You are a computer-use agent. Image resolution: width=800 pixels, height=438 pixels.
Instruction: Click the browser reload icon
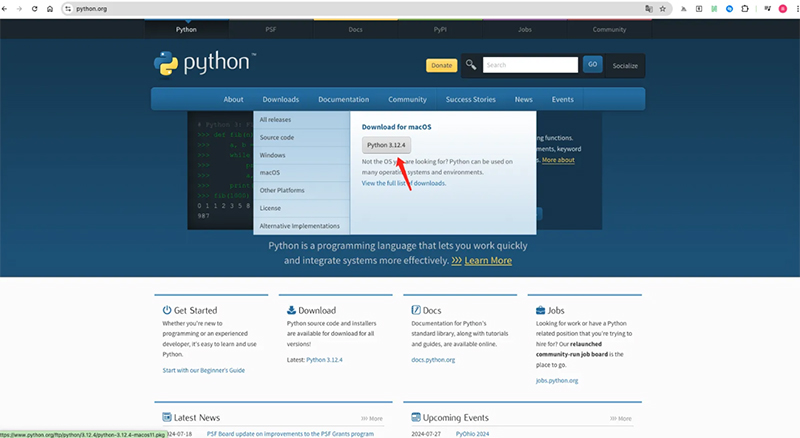pyautogui.click(x=35, y=8)
